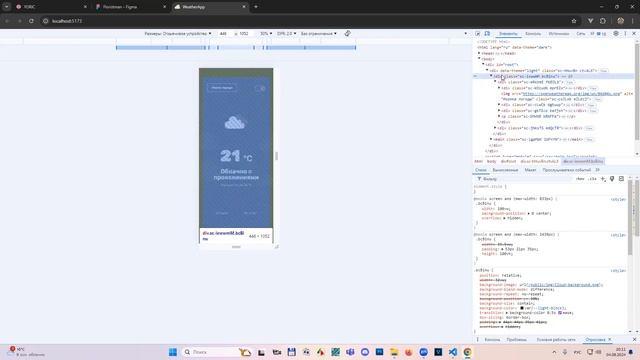
Task: Toggle the device toolbar icon in DevTools
Action: [487, 33]
